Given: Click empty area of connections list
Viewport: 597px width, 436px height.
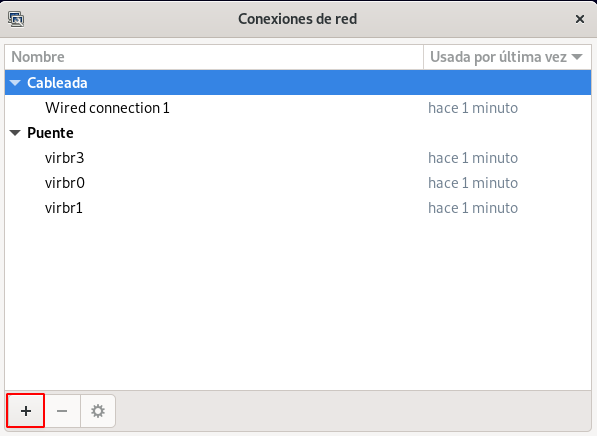Looking at the screenshot, I should point(298,305).
